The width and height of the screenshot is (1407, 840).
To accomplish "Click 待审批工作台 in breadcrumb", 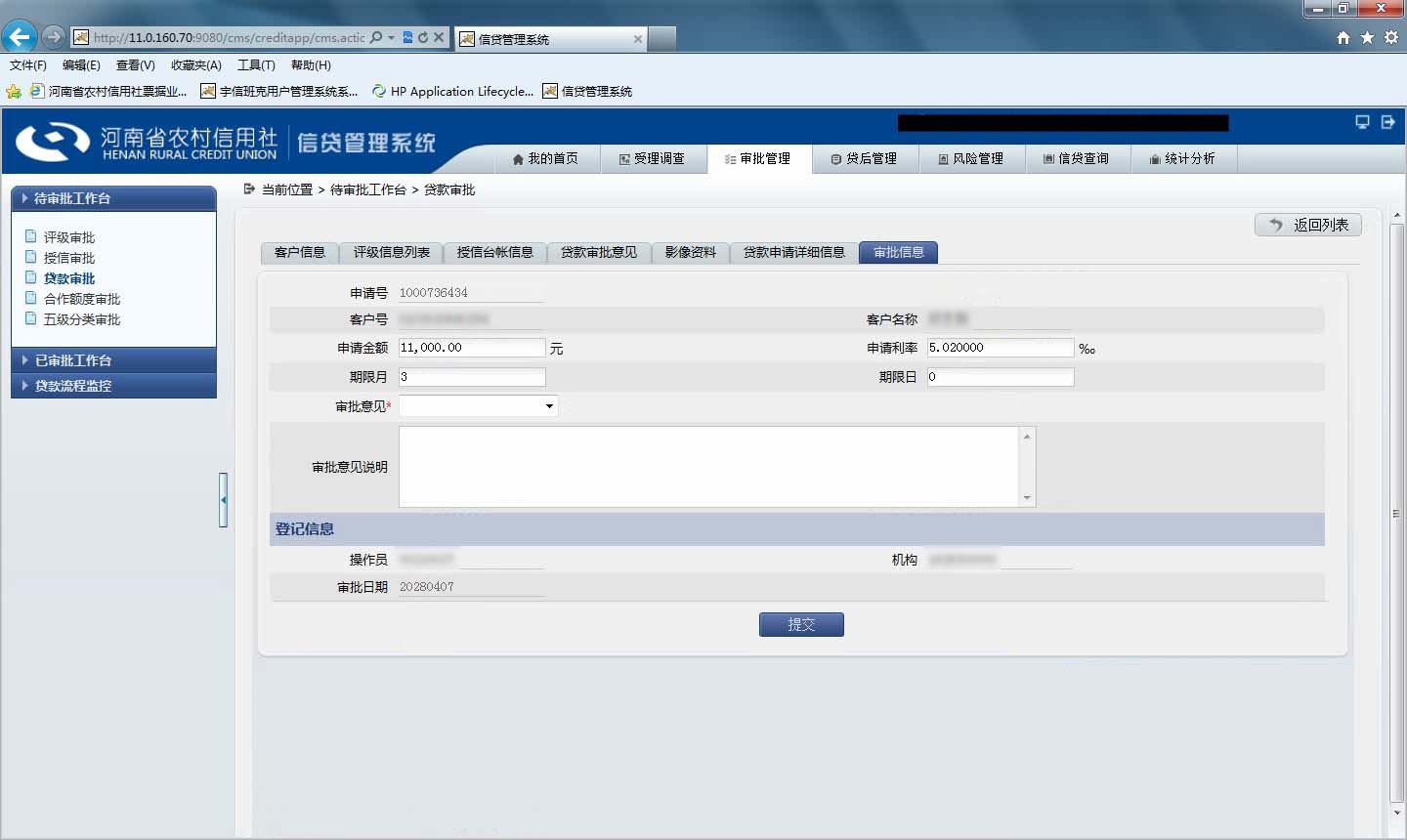I will 367,189.
